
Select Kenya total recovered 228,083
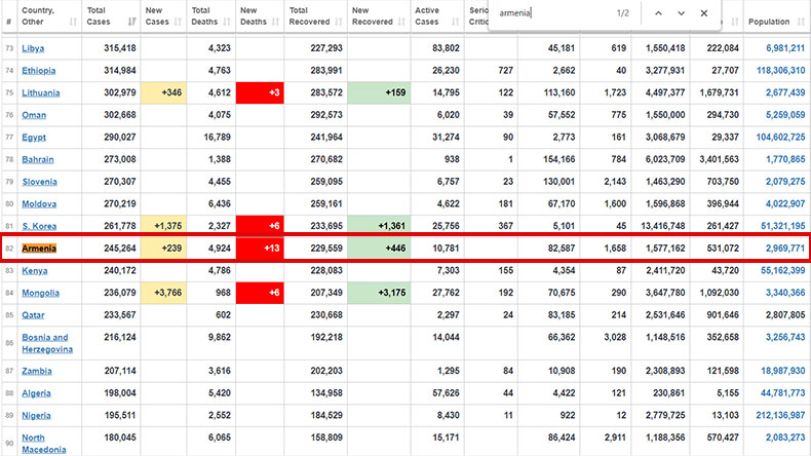[x=326, y=270]
